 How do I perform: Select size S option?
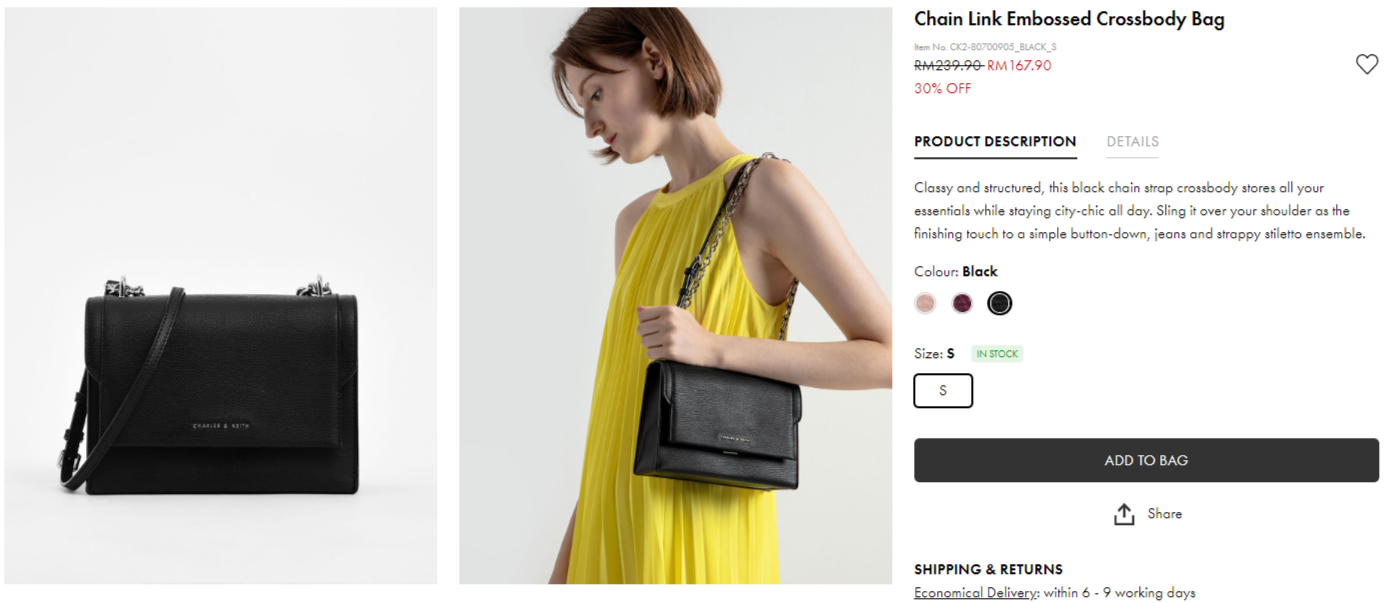pos(943,391)
